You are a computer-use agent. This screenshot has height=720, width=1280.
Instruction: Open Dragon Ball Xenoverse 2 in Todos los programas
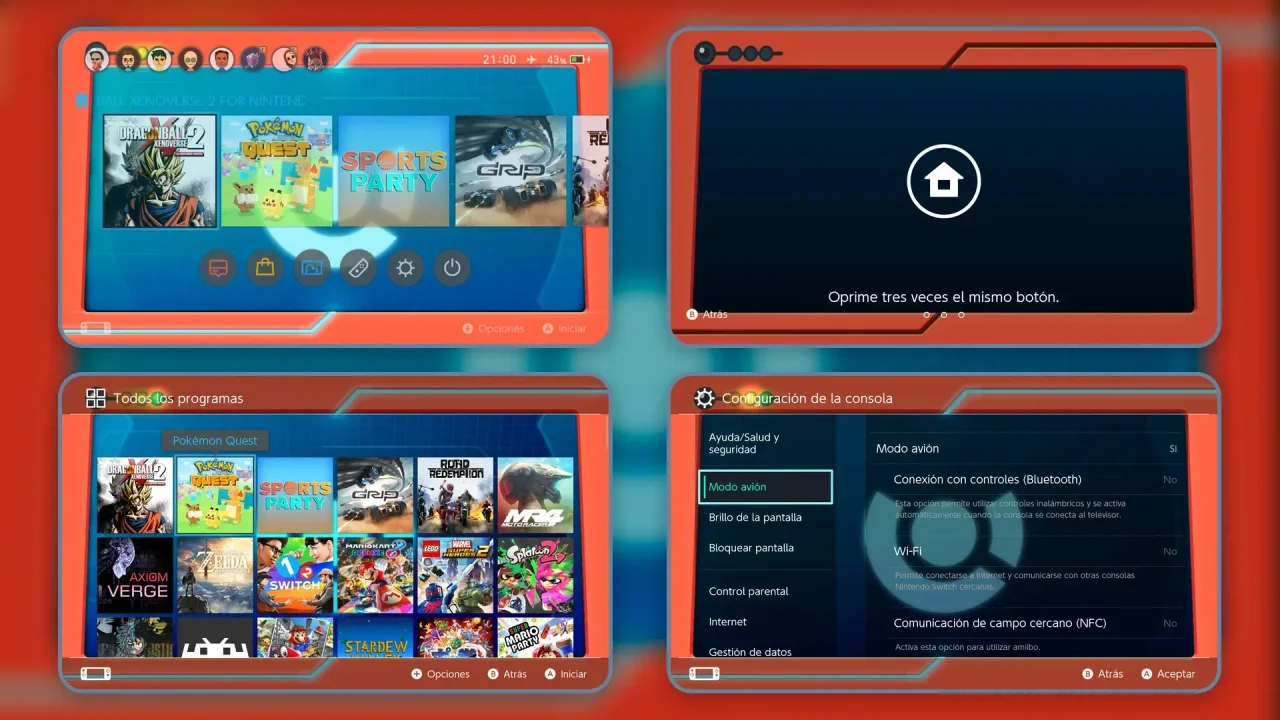135,495
